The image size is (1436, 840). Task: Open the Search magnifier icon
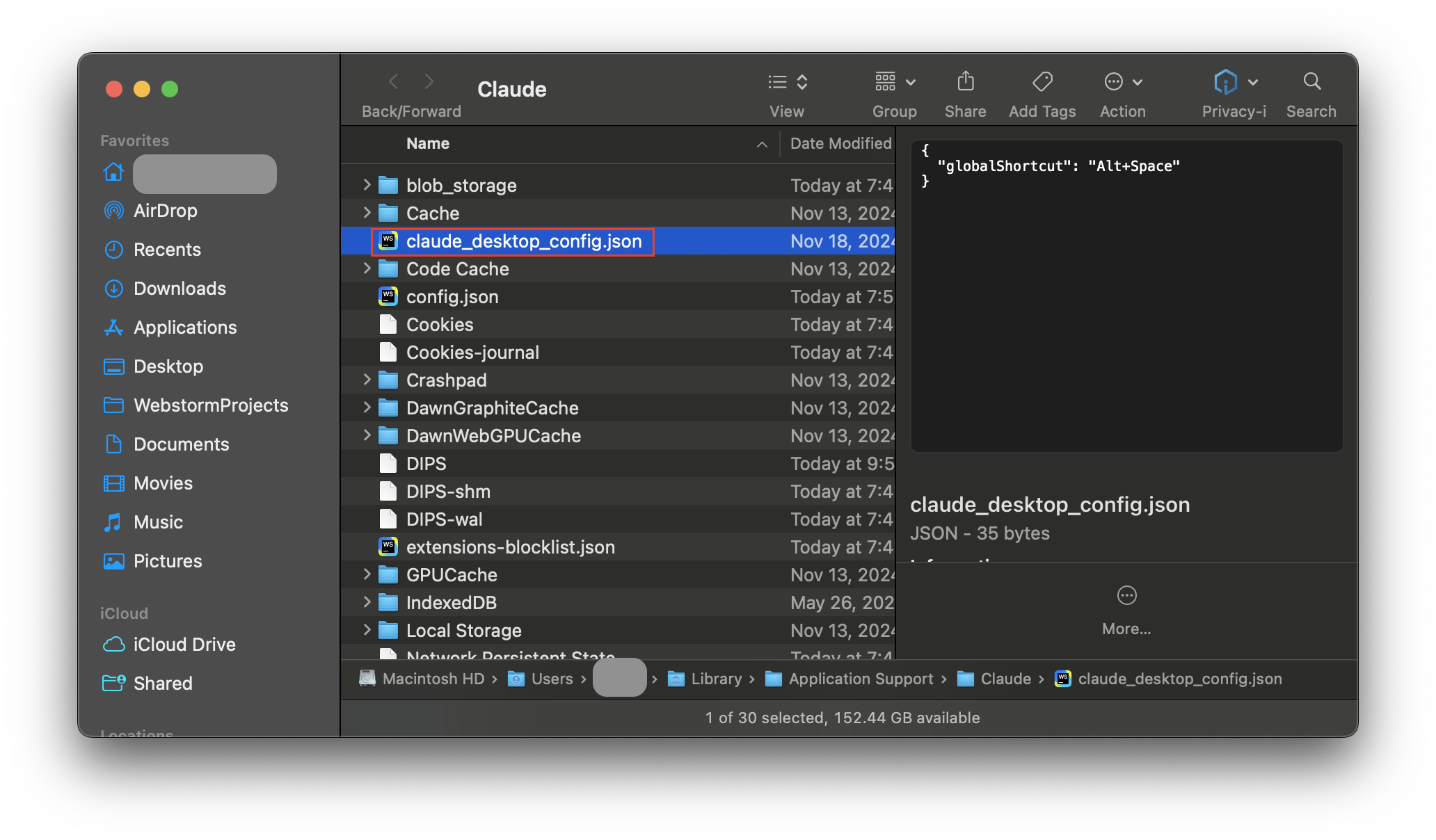1311,82
